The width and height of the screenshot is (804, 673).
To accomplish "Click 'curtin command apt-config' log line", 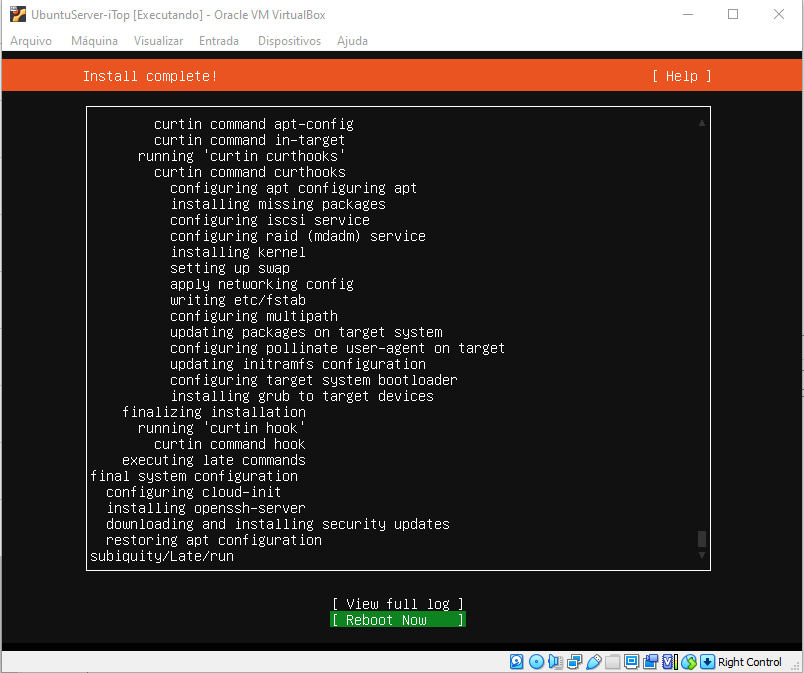I will tap(254, 124).
